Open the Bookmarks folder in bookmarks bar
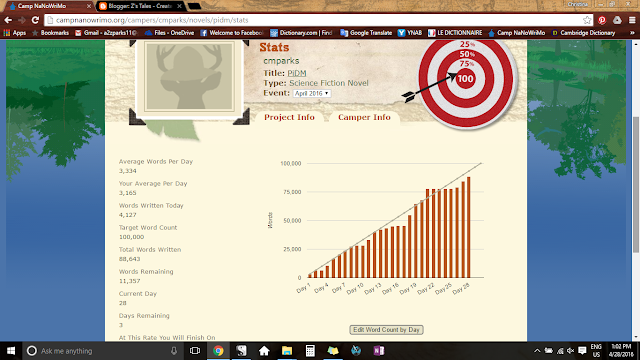 coord(51,33)
